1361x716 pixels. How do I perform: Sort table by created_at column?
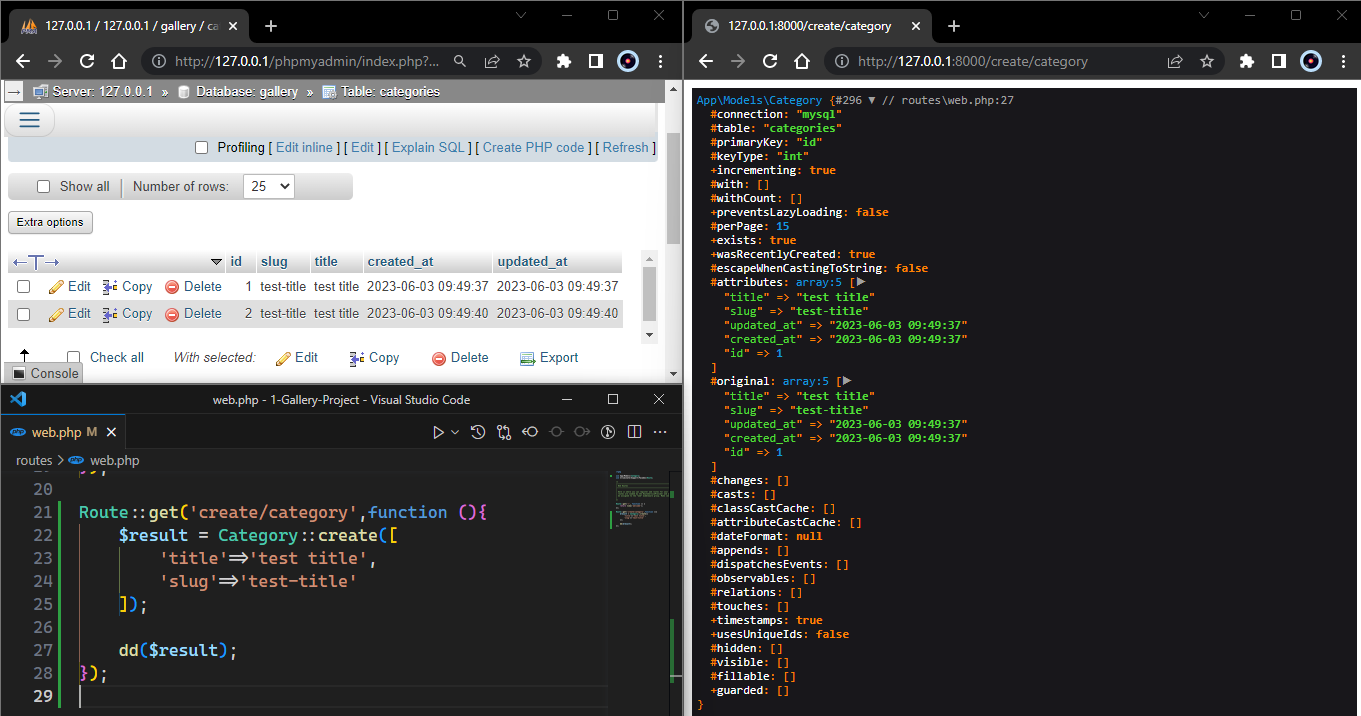pyautogui.click(x=400, y=262)
